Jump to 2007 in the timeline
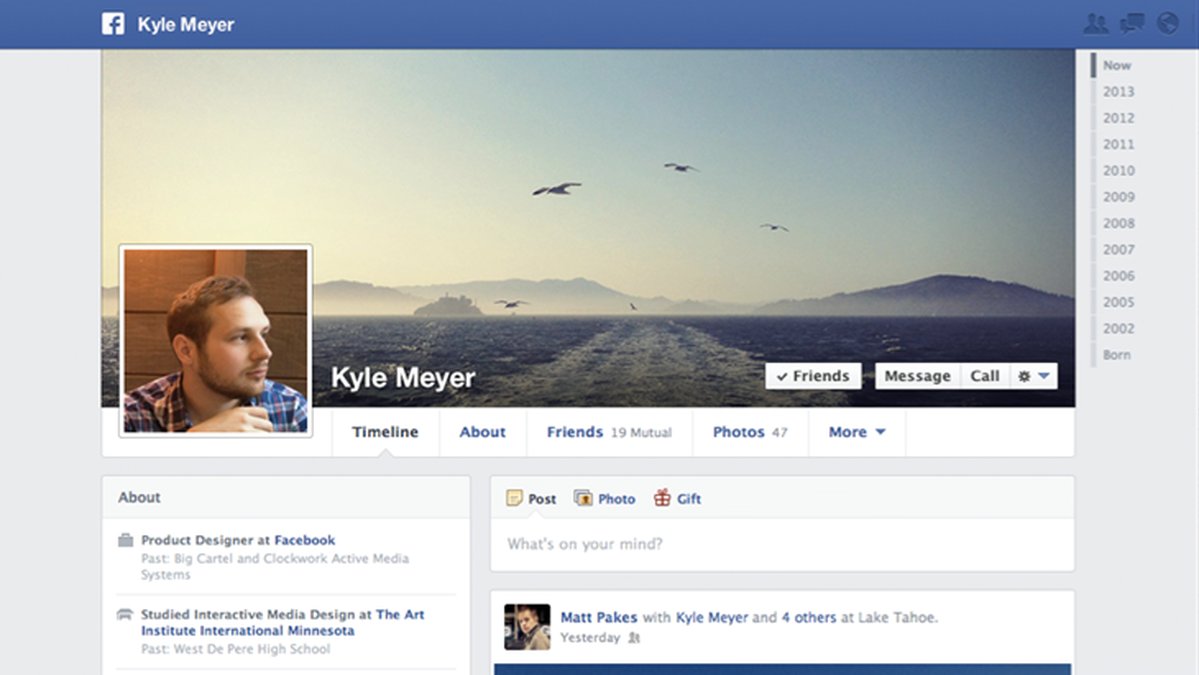The height and width of the screenshot is (675, 1199). 1119,250
